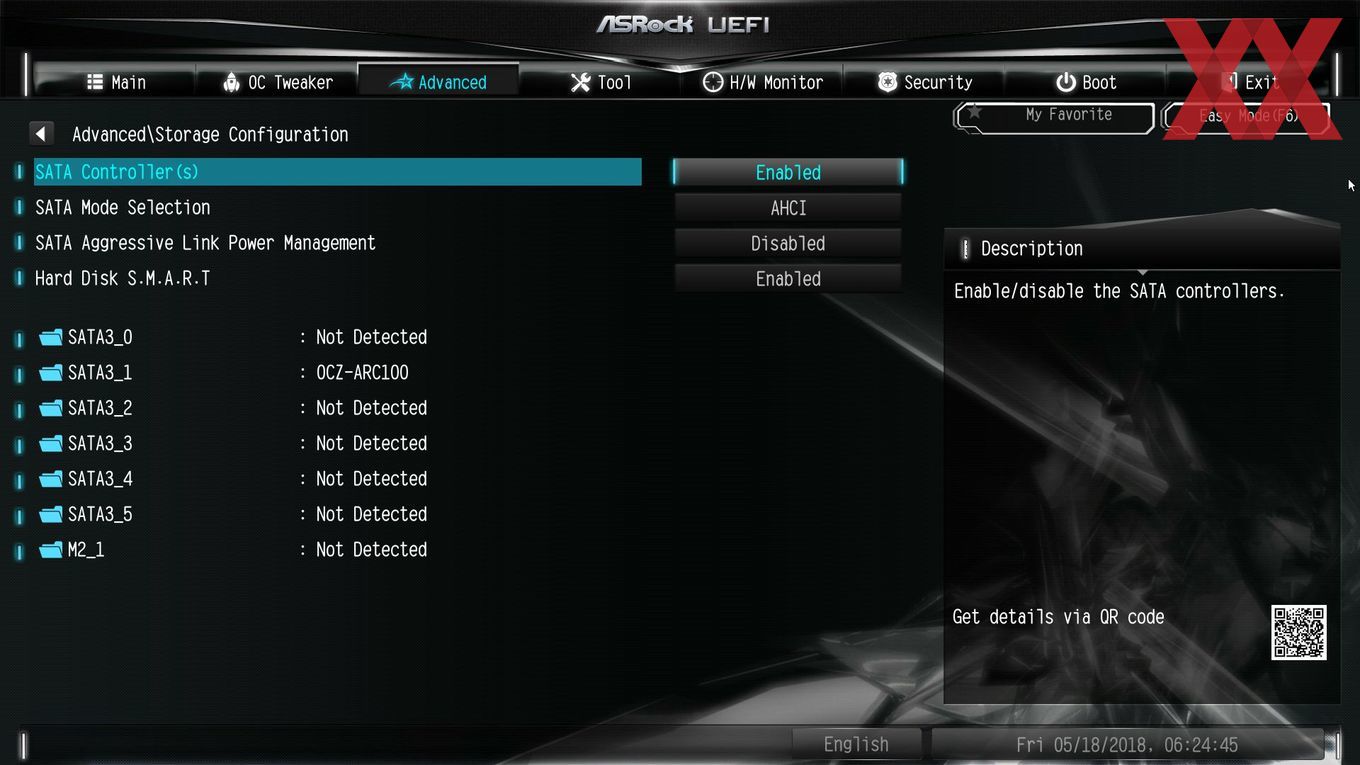The width and height of the screenshot is (1360, 765).
Task: Click the SATA3_2 folder icon
Action: [x=51, y=408]
